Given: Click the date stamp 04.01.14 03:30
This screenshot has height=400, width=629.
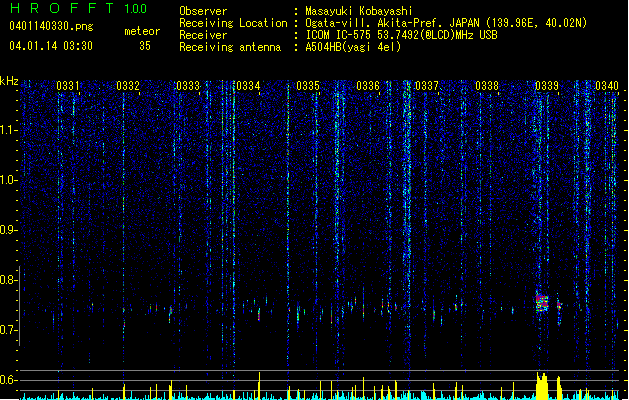Looking at the screenshot, I should 51,46.
